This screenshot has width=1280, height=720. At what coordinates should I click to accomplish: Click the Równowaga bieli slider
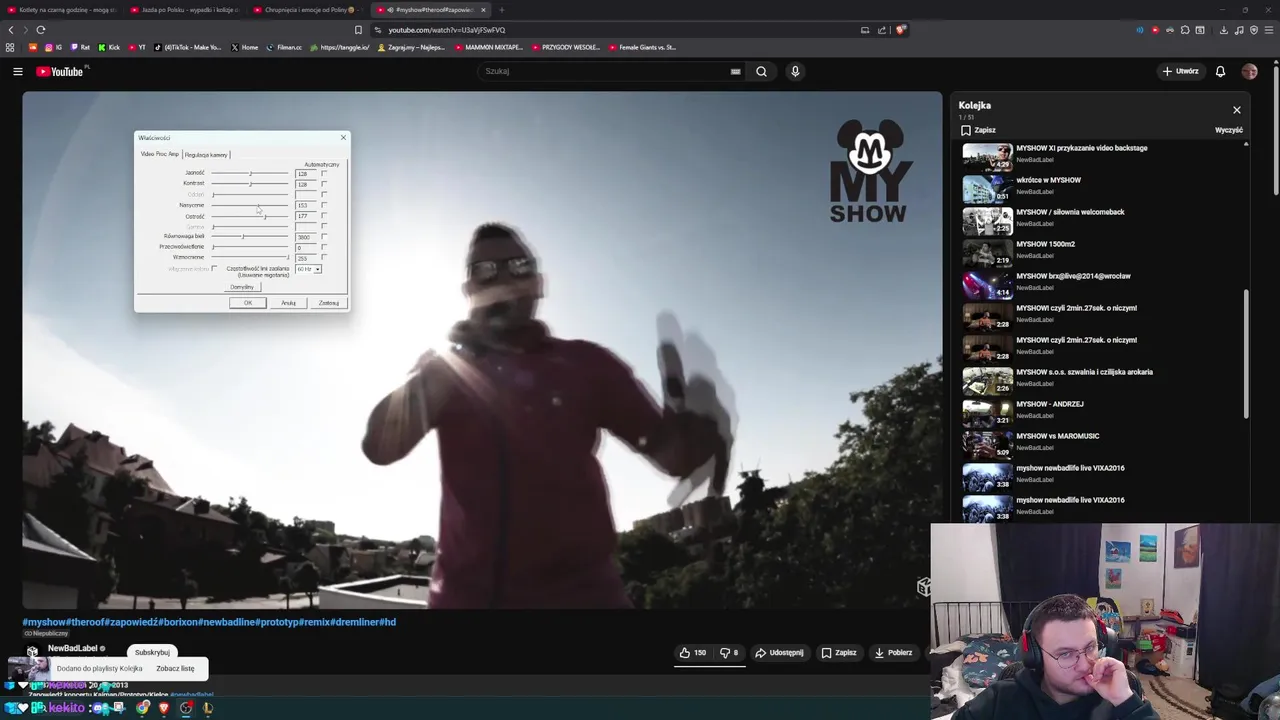(250, 237)
